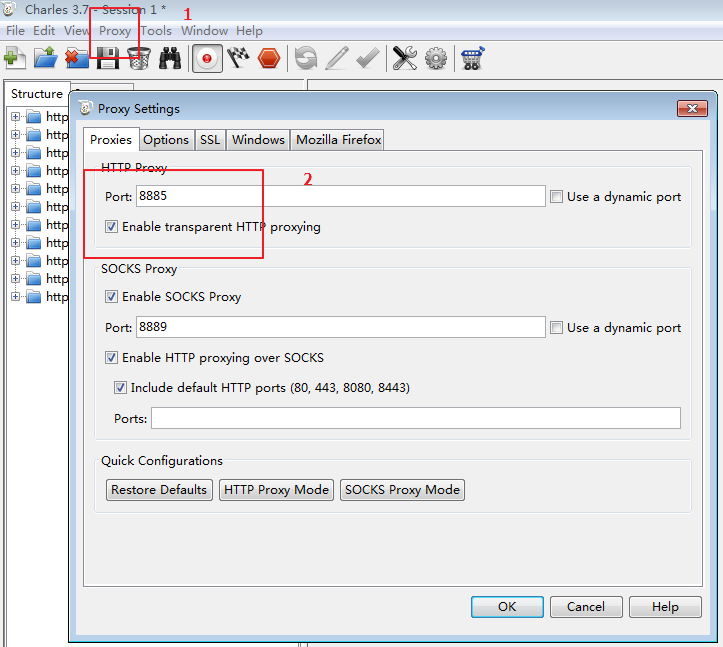Click the Close Session icon with red X
The image size is (723, 647).
pyautogui.click(x=77, y=59)
